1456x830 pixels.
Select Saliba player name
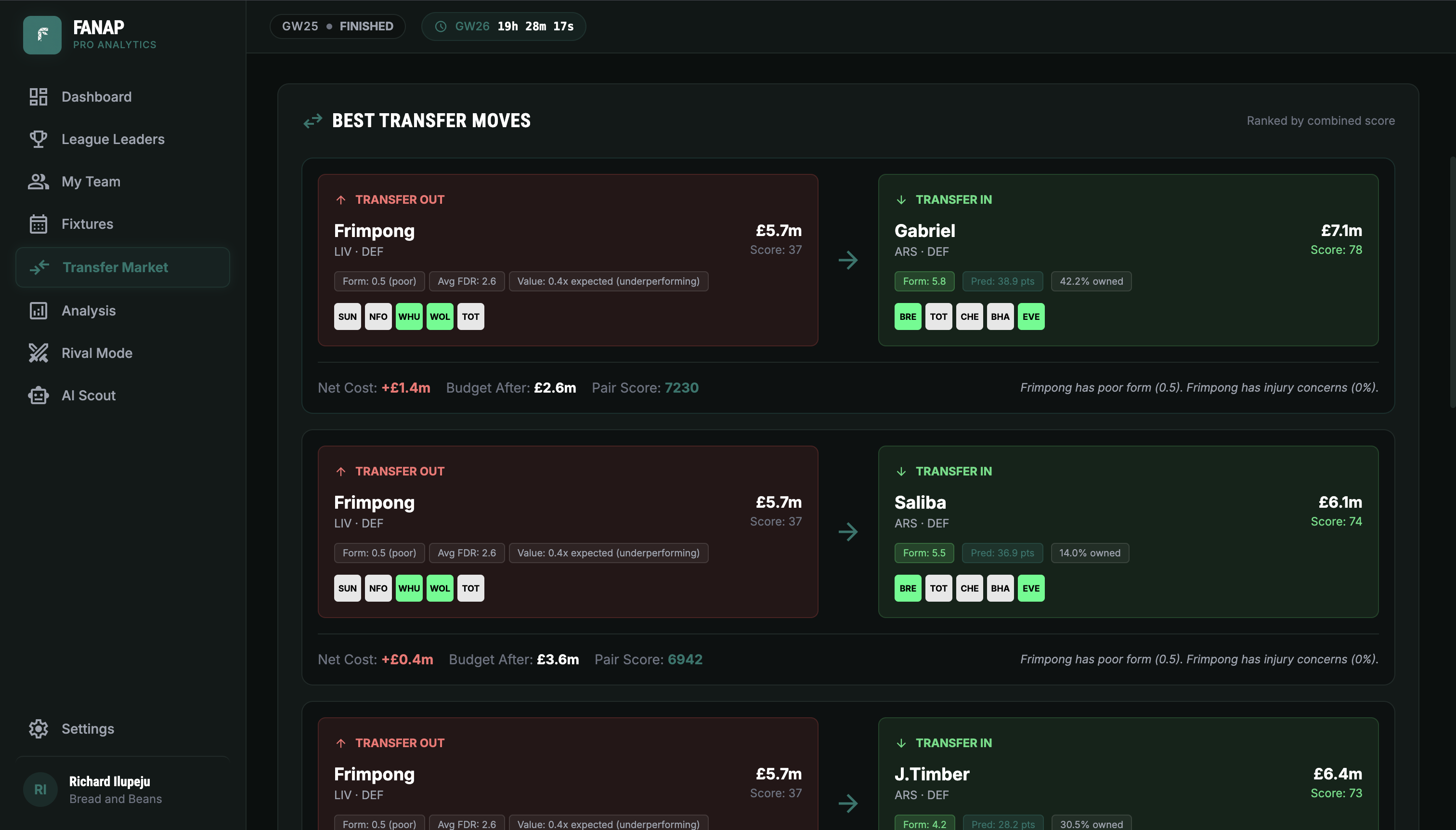tap(920, 503)
